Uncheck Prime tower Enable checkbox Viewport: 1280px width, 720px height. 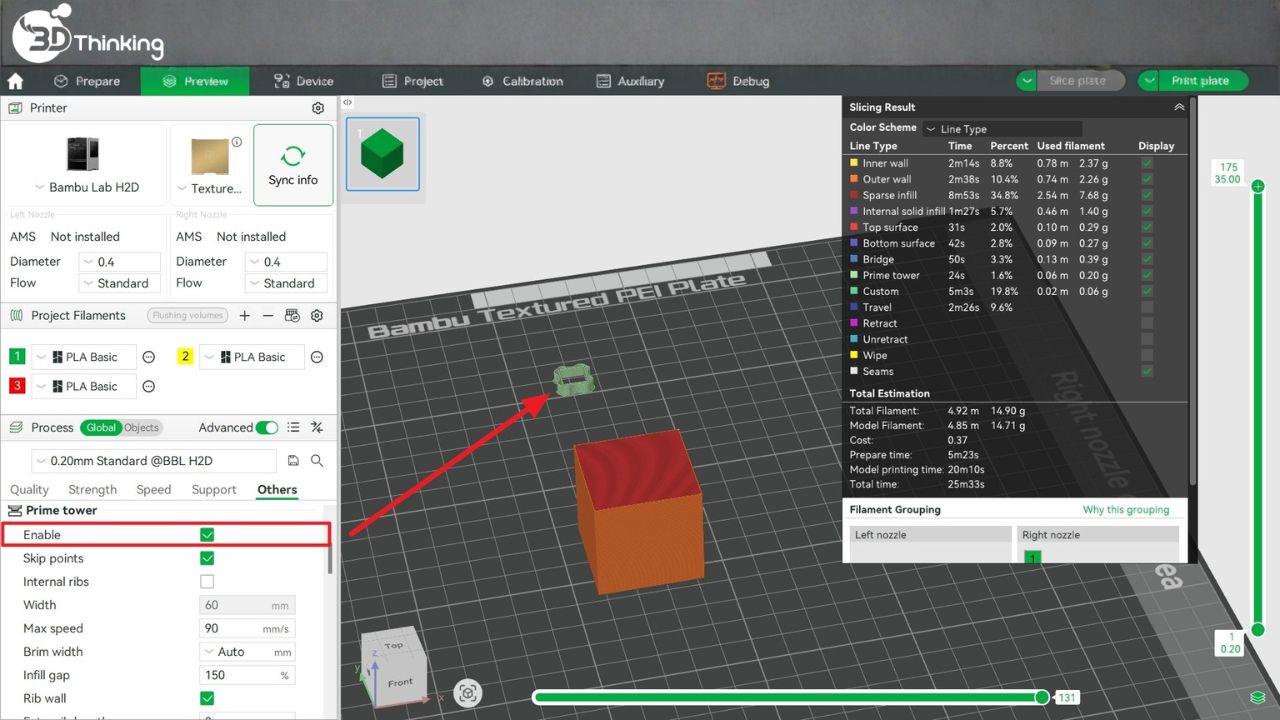click(x=207, y=535)
